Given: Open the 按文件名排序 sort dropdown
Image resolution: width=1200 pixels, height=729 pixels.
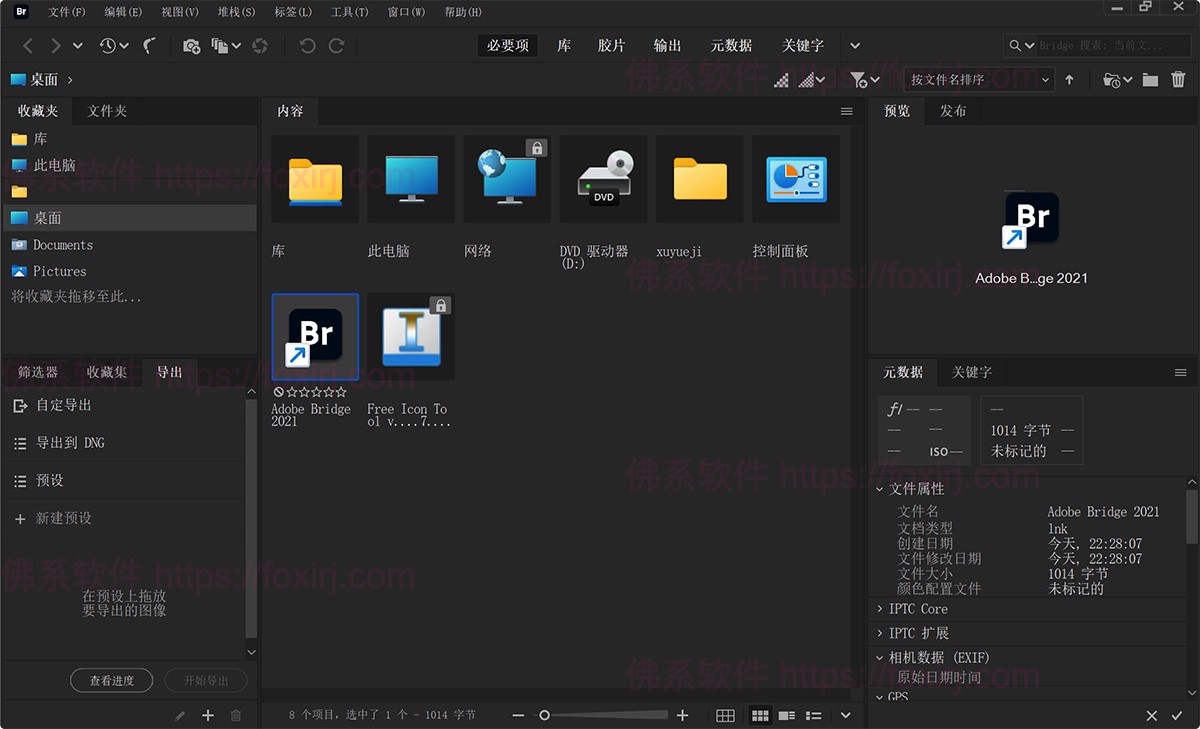Looking at the screenshot, I should (x=978, y=79).
